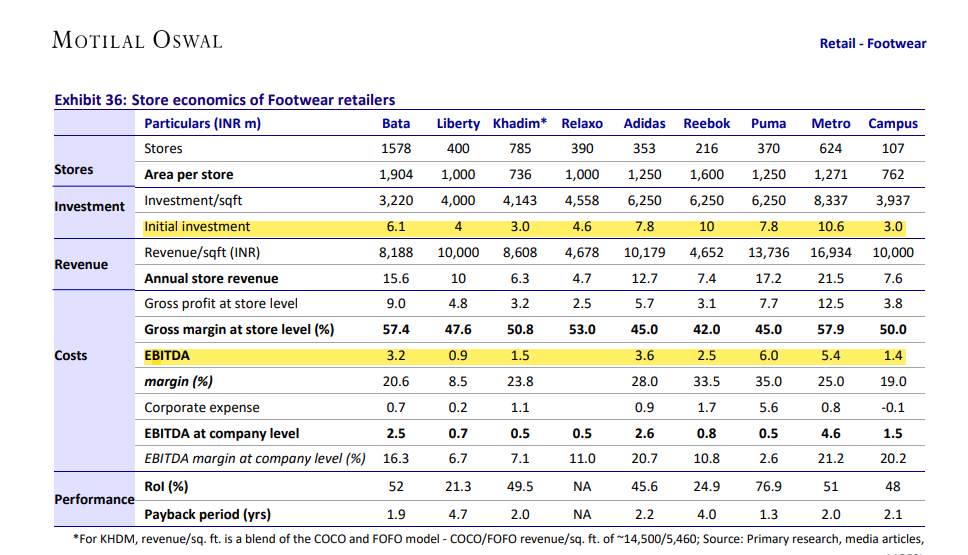Viewport: 968px width, 555px height.
Task: Click the Gross profit at store level label
Action: coord(220,304)
